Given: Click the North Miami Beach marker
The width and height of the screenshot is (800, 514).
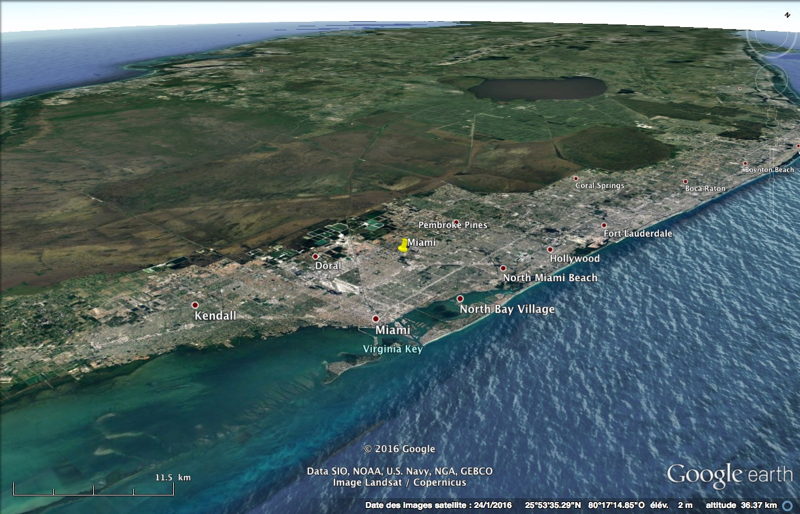Looking at the screenshot, I should click(503, 268).
